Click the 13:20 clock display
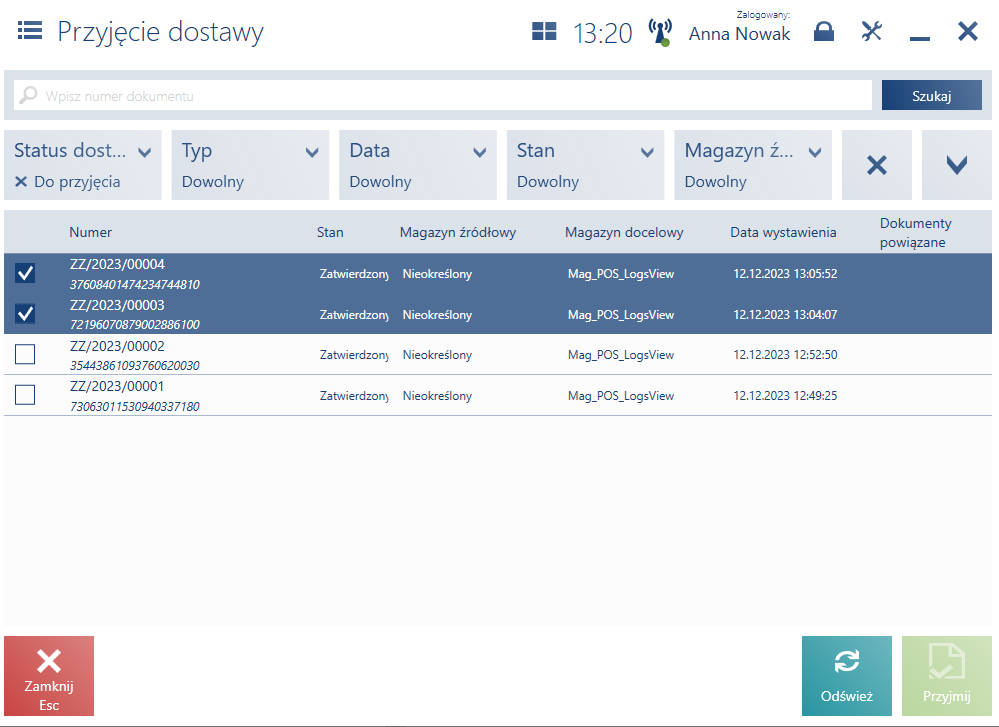This screenshot has width=999, height=727. coord(602,33)
